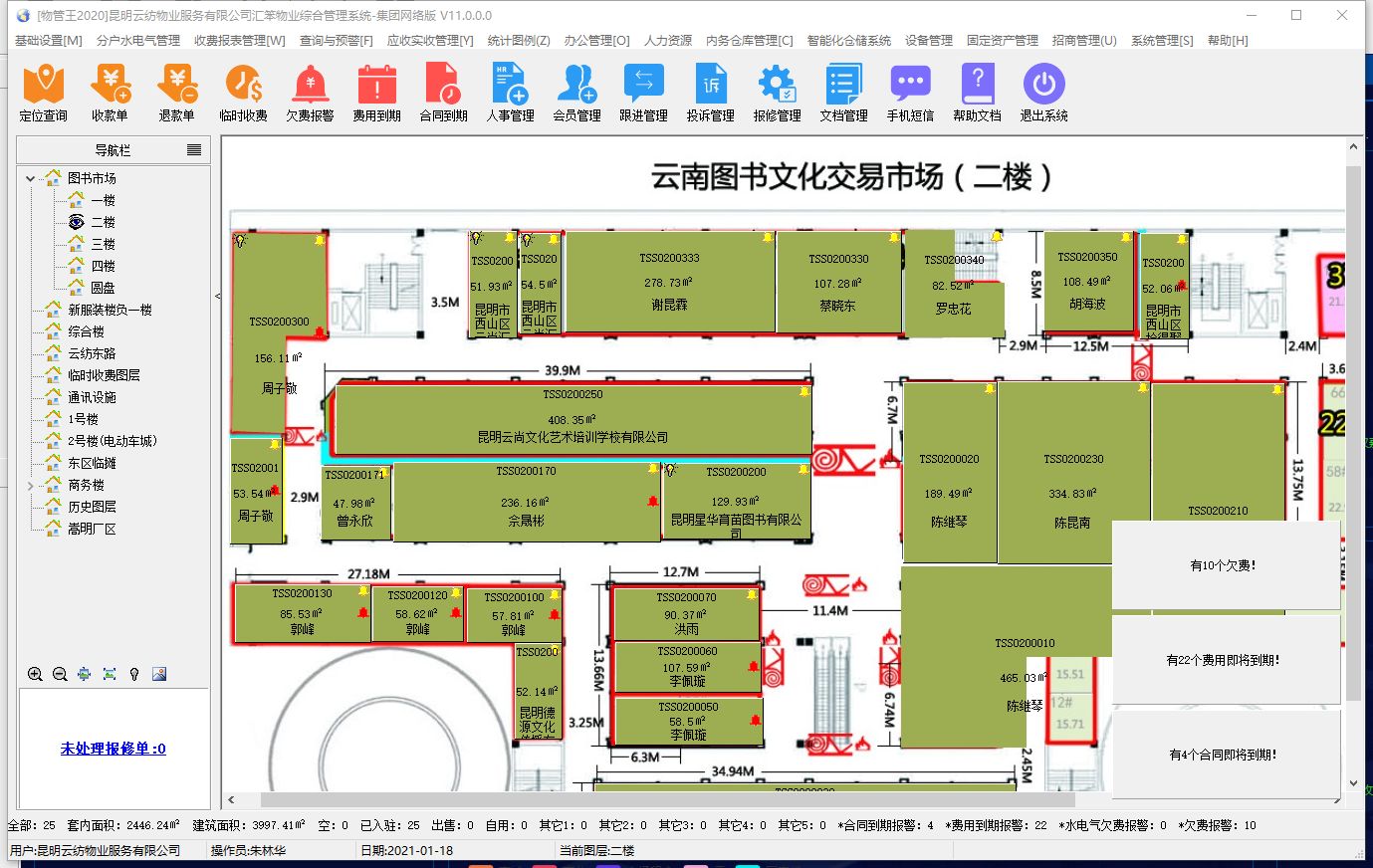Open the 报修管理 repair management icon
The height and width of the screenshot is (868, 1373).
(778, 94)
